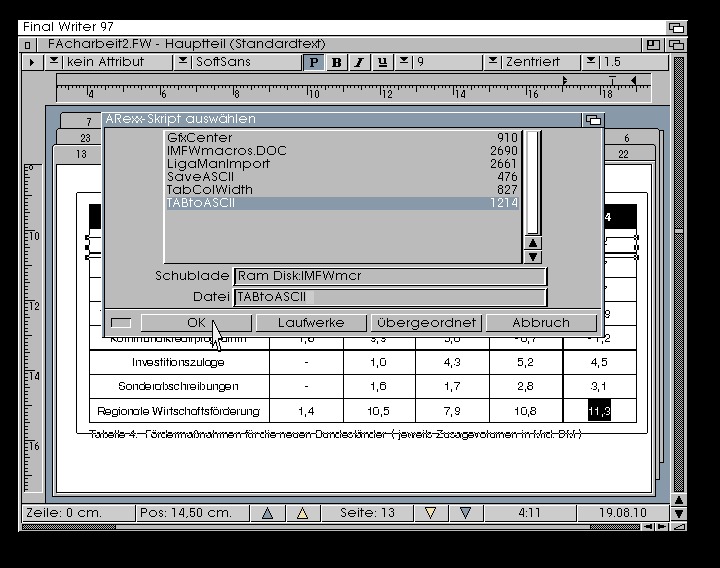Image resolution: width=720 pixels, height=568 pixels.
Task: Toggle italic formatting button
Action: click(x=359, y=62)
